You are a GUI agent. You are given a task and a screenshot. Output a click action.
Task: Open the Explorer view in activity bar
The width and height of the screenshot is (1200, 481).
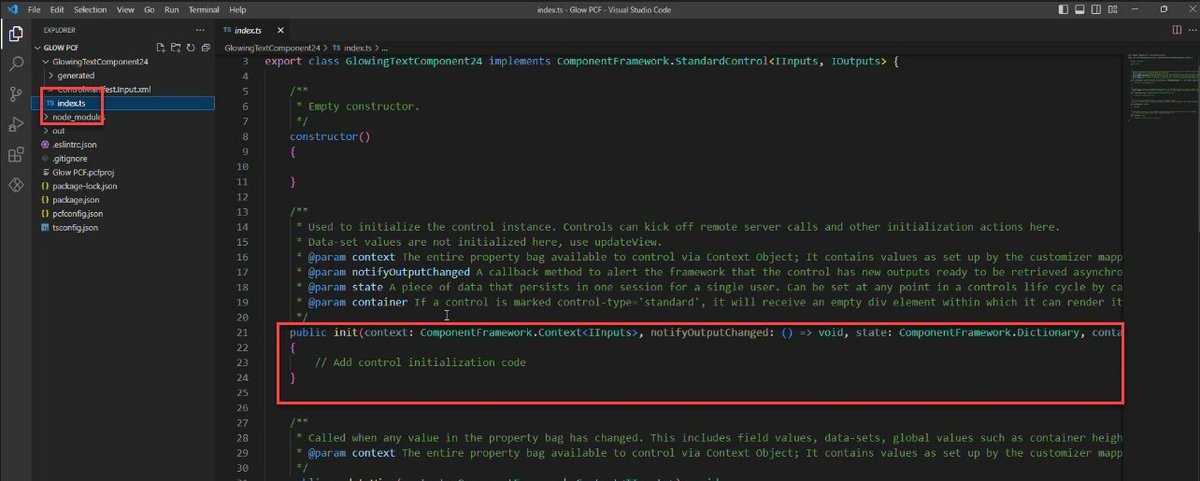(15, 34)
